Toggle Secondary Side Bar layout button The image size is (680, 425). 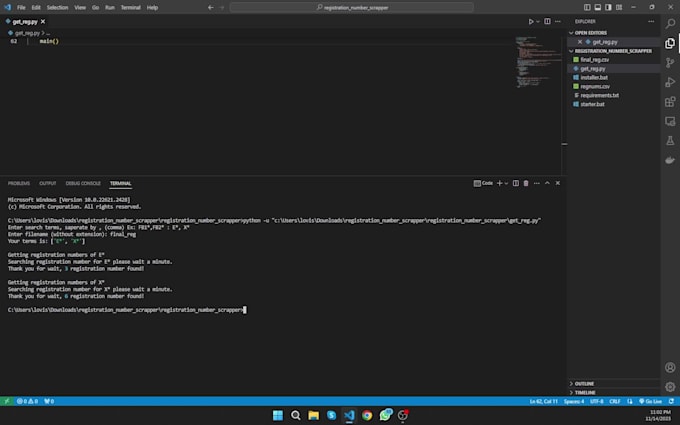tap(608, 7)
